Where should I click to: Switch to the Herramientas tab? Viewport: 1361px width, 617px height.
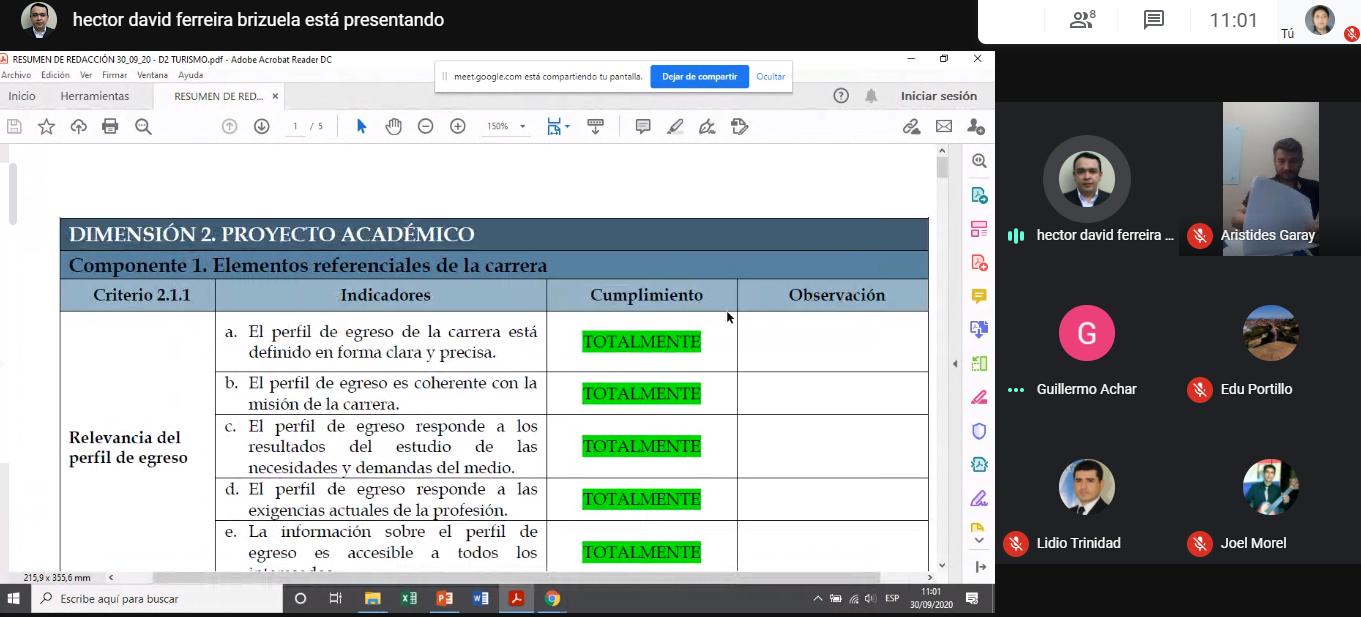95,96
